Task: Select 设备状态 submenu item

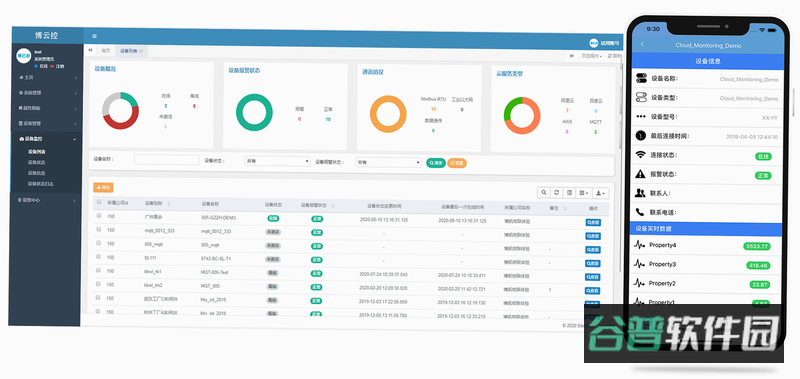Action: point(37,162)
